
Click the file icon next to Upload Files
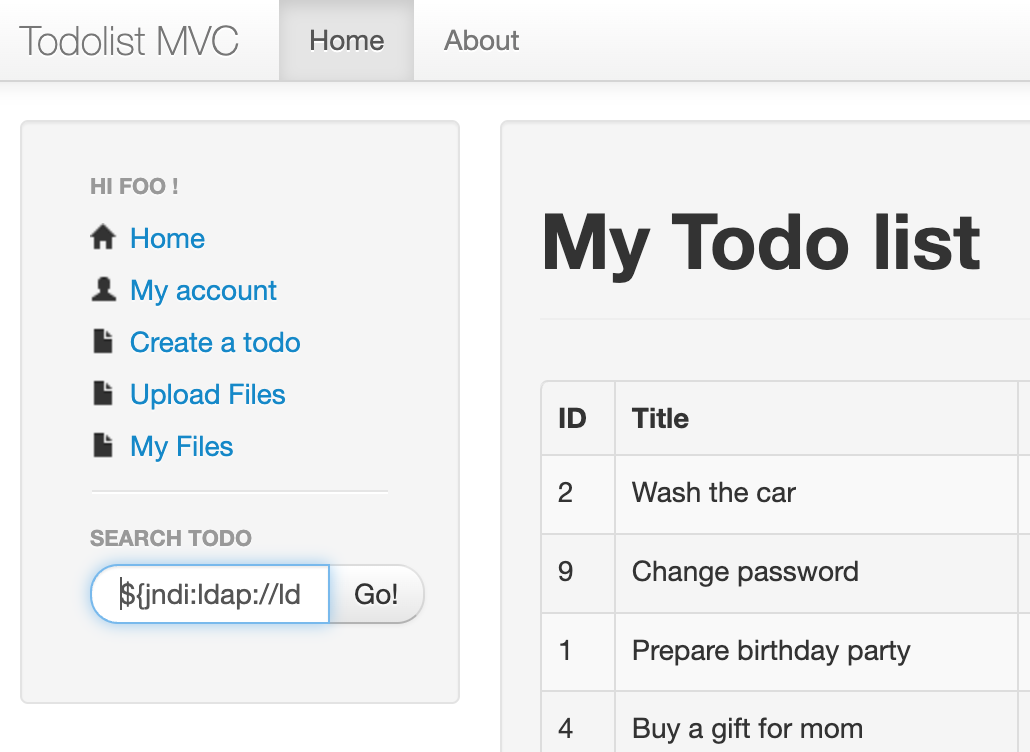click(103, 393)
